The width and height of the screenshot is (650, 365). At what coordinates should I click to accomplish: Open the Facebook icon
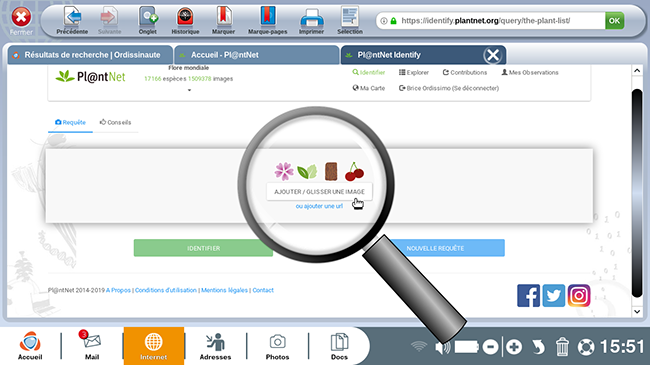coord(529,296)
